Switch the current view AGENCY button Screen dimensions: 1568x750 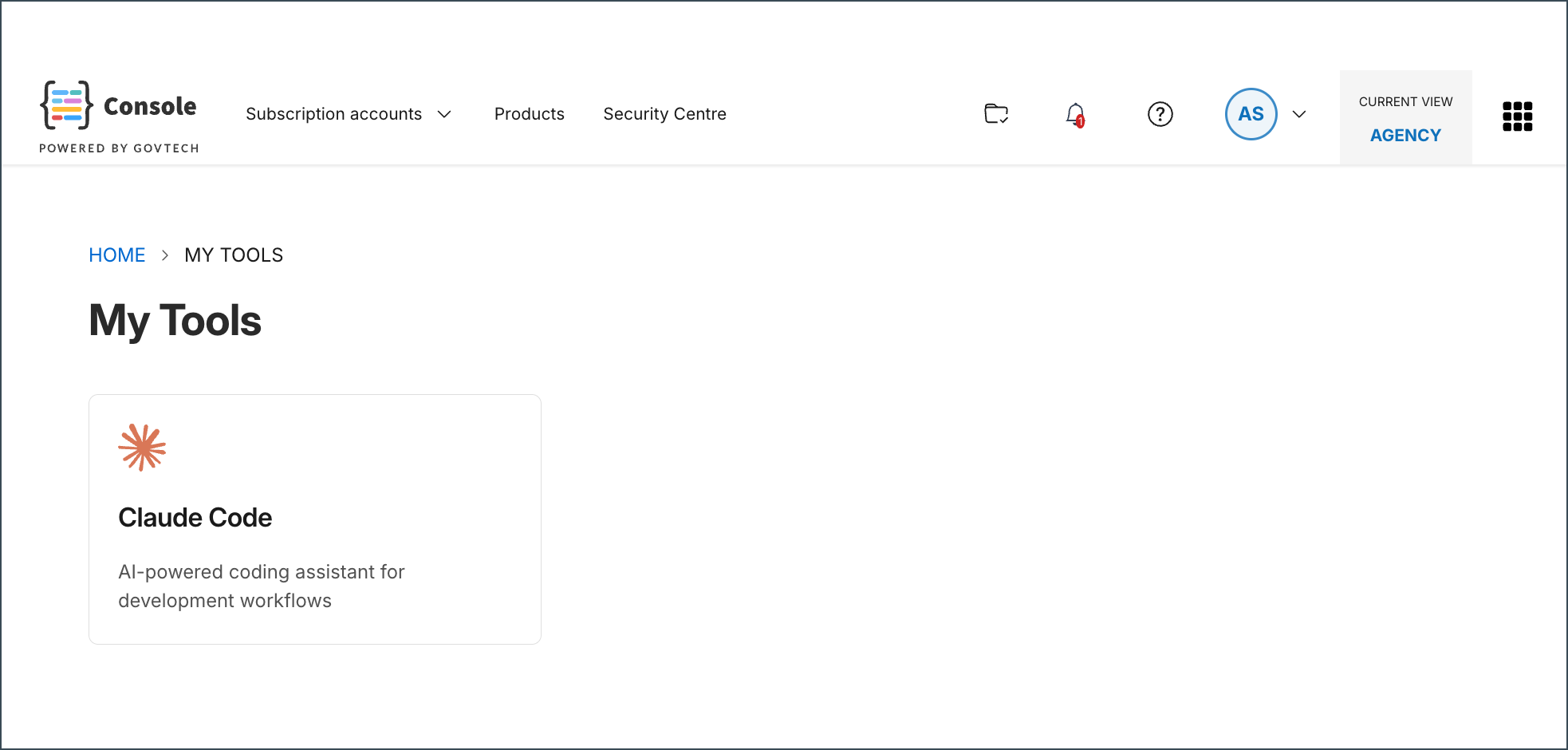pyautogui.click(x=1405, y=117)
